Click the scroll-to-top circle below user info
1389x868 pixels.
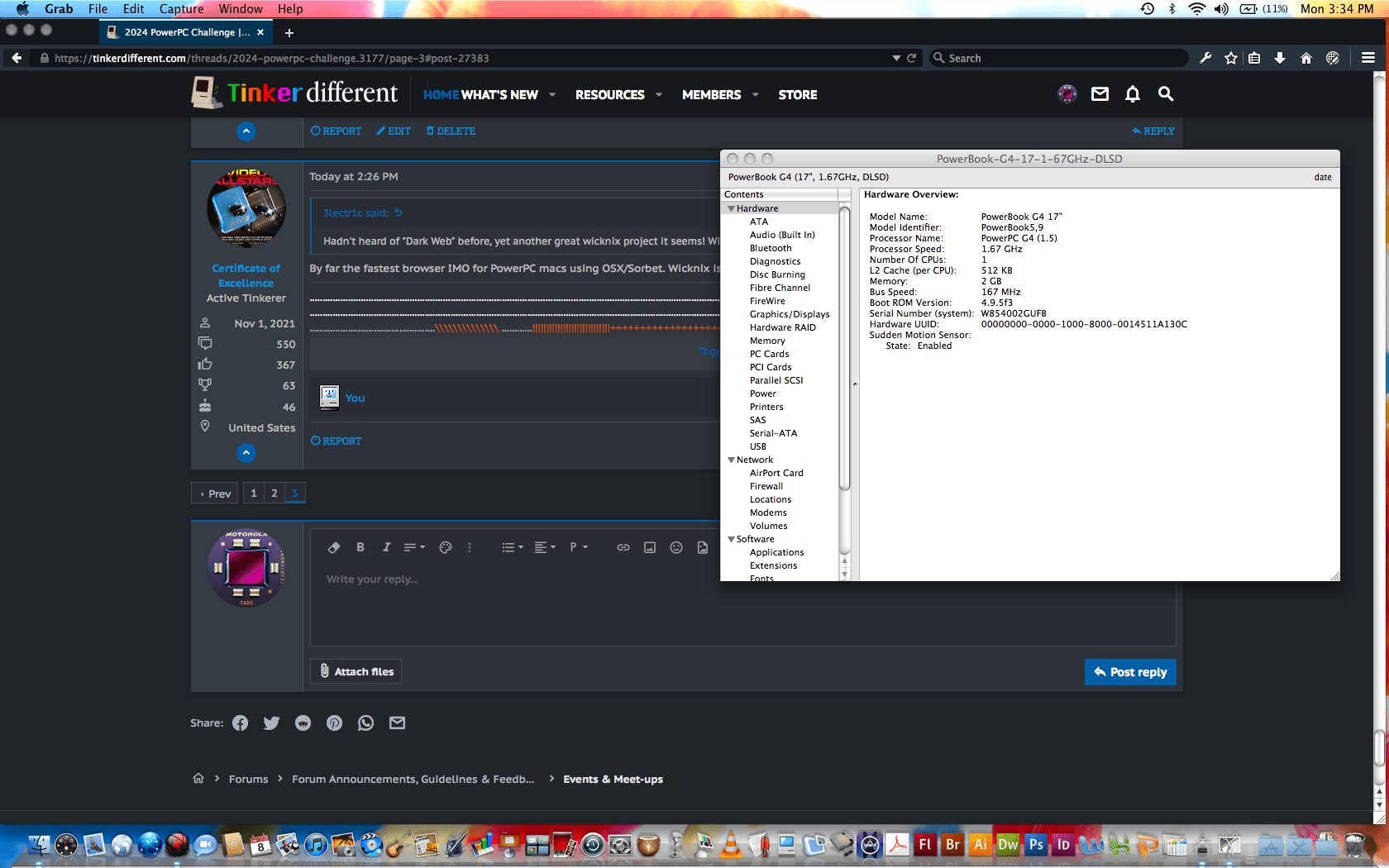246,453
